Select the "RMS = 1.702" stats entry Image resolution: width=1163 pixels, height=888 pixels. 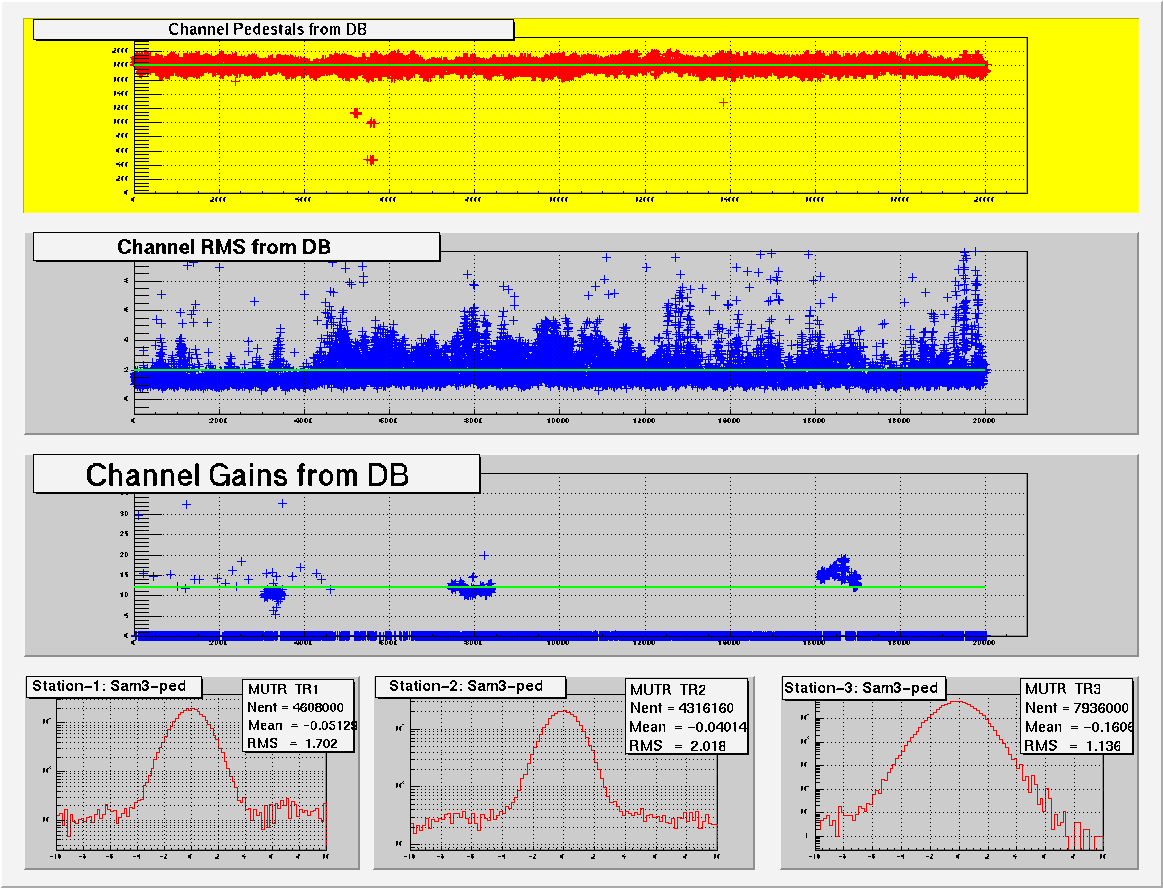(x=292, y=743)
